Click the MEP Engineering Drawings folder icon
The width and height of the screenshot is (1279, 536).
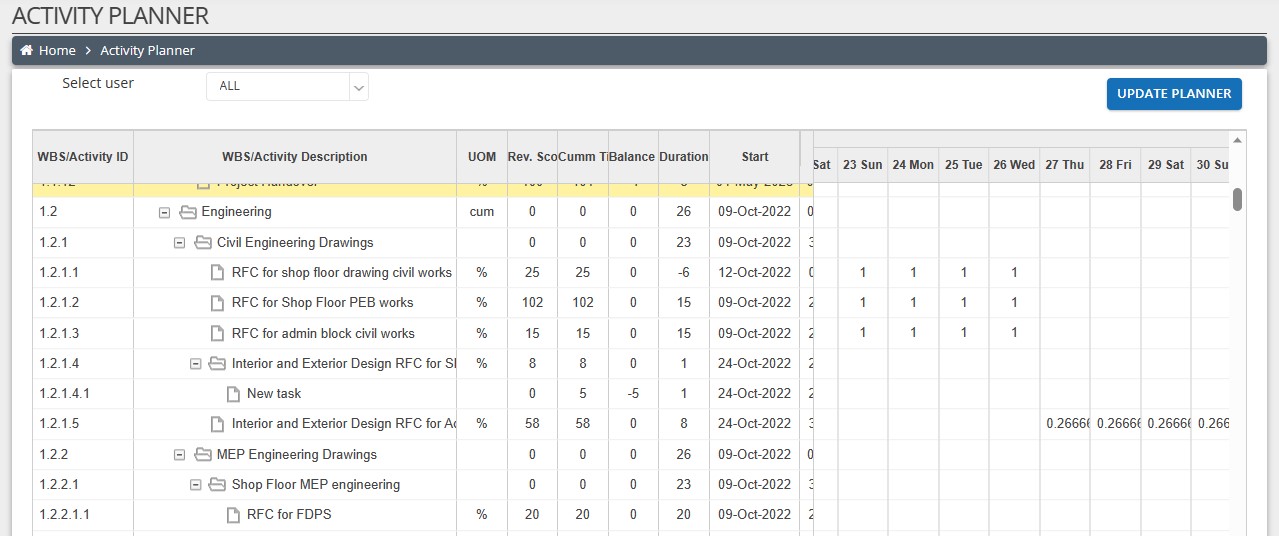[x=203, y=455]
